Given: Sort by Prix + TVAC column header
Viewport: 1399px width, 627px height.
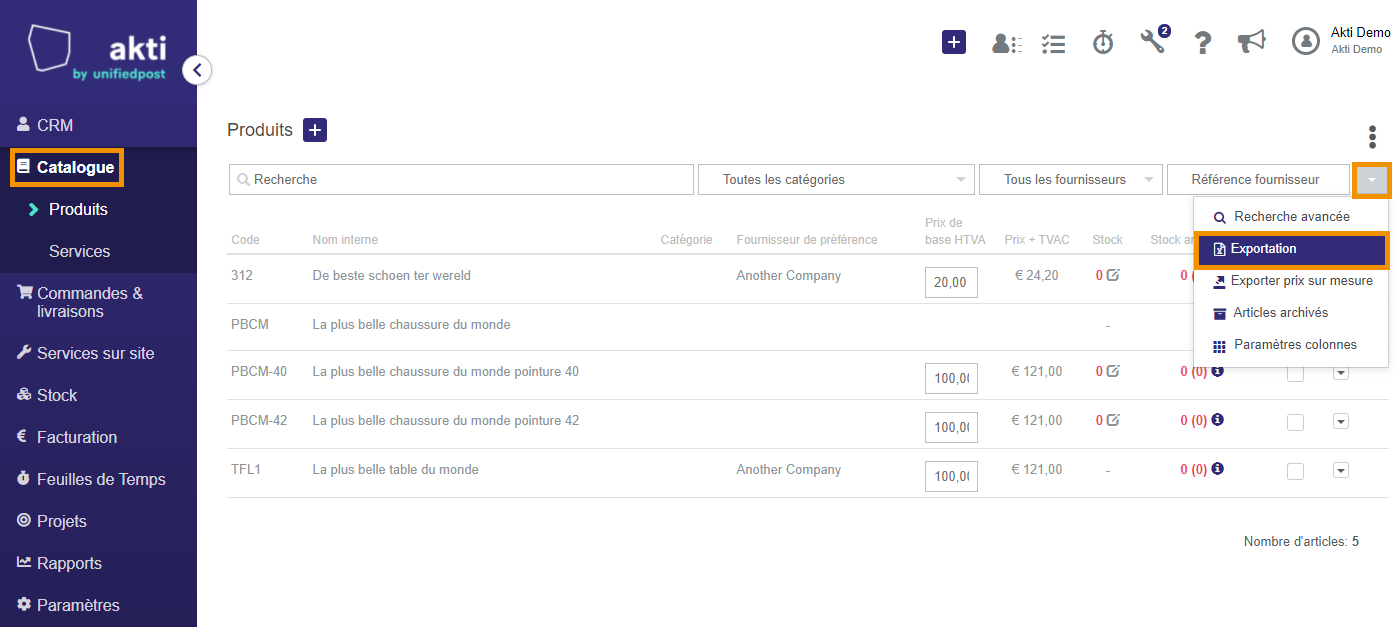Looking at the screenshot, I should (x=1037, y=240).
